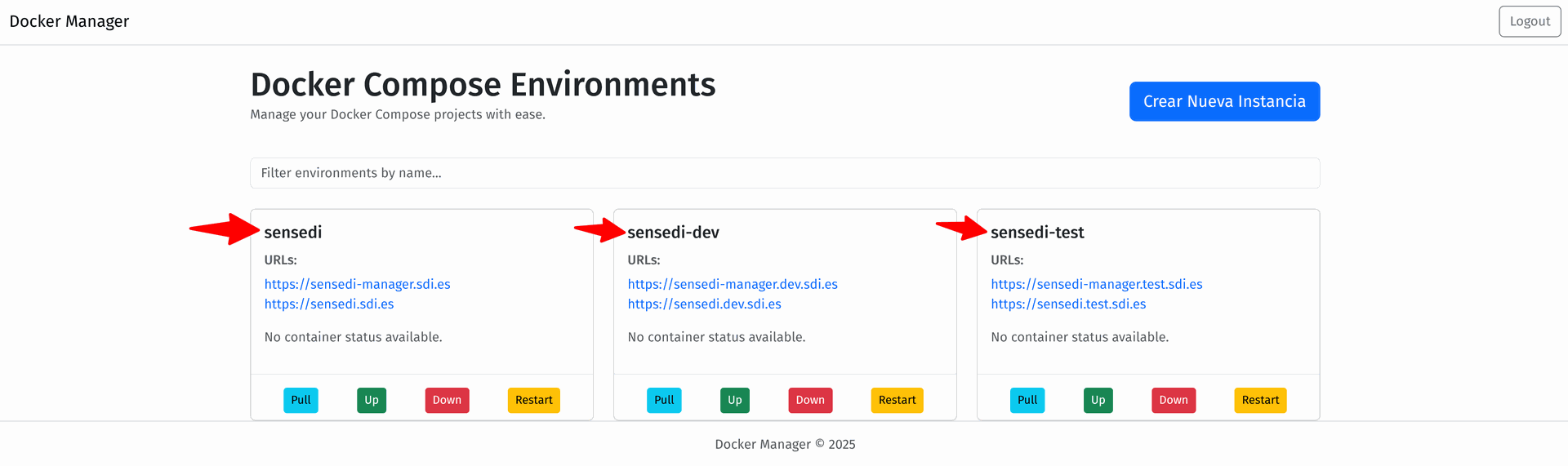1568x466 pixels.
Task: Pull images for sensedi-dev environment
Action: pos(664,400)
